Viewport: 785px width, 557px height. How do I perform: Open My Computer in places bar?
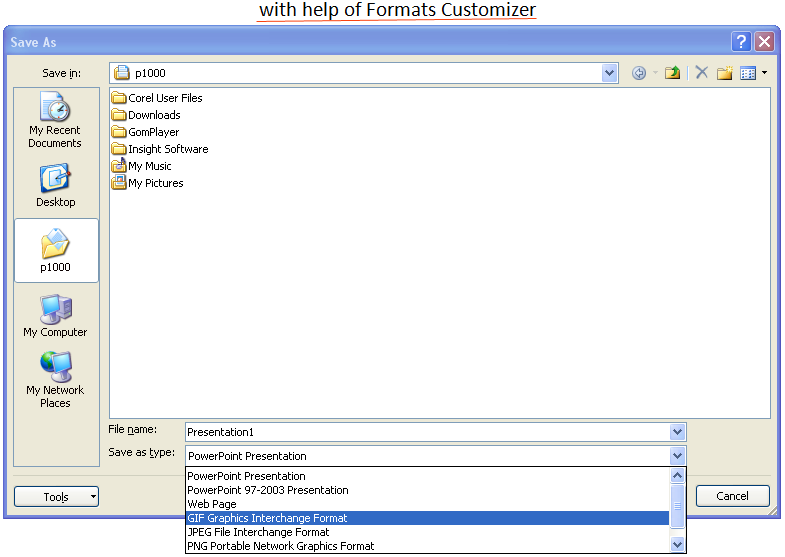point(55,315)
